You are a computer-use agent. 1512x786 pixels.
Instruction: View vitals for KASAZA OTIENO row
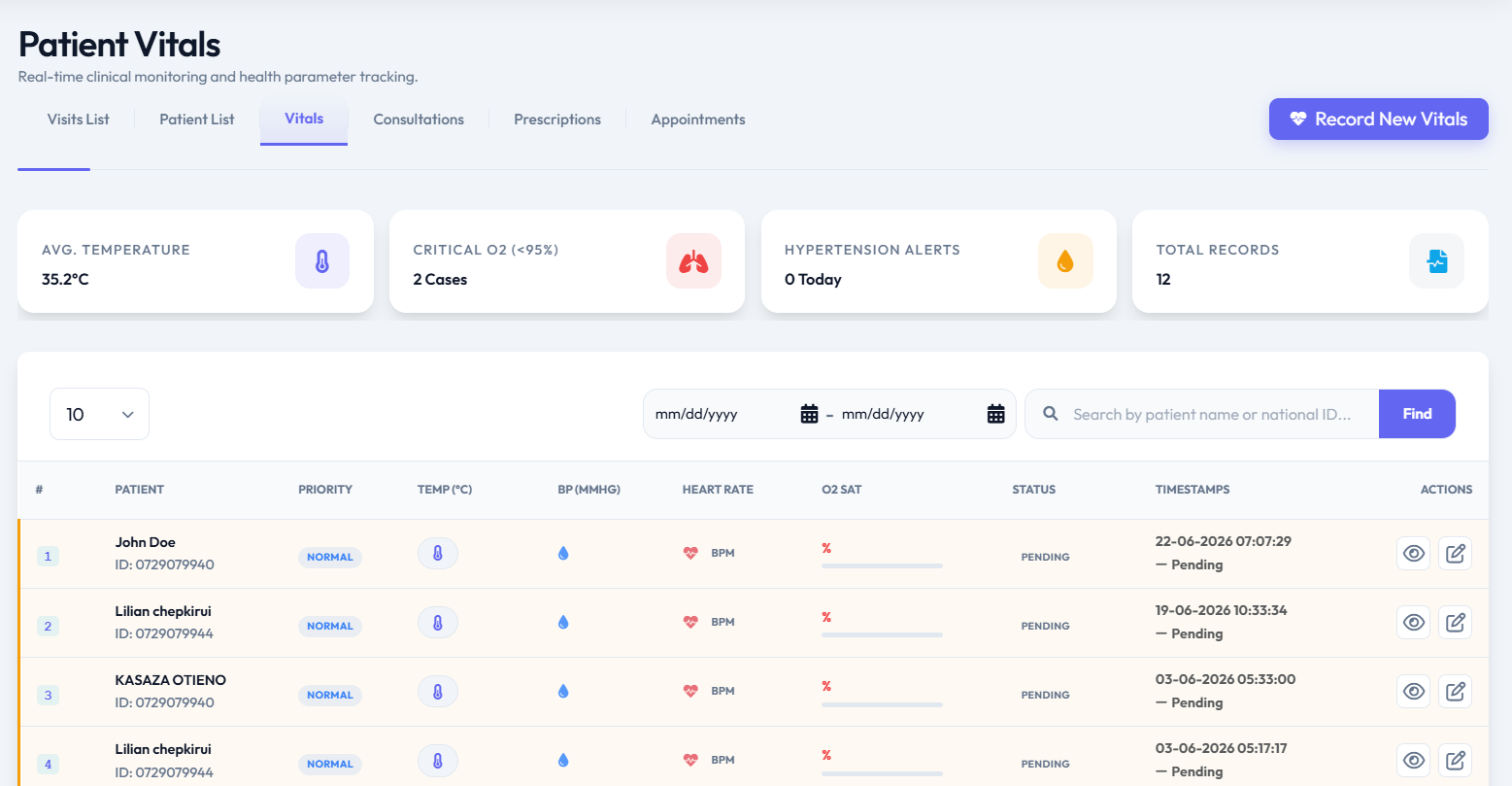click(1413, 692)
